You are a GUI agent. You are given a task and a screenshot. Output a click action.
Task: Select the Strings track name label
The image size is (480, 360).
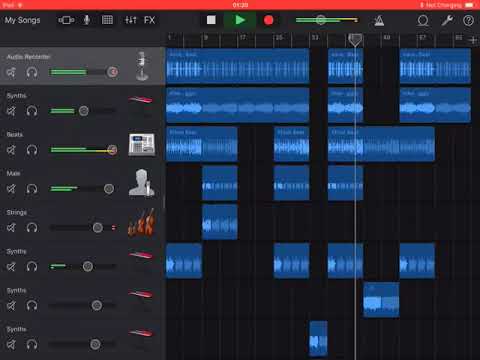17,213
